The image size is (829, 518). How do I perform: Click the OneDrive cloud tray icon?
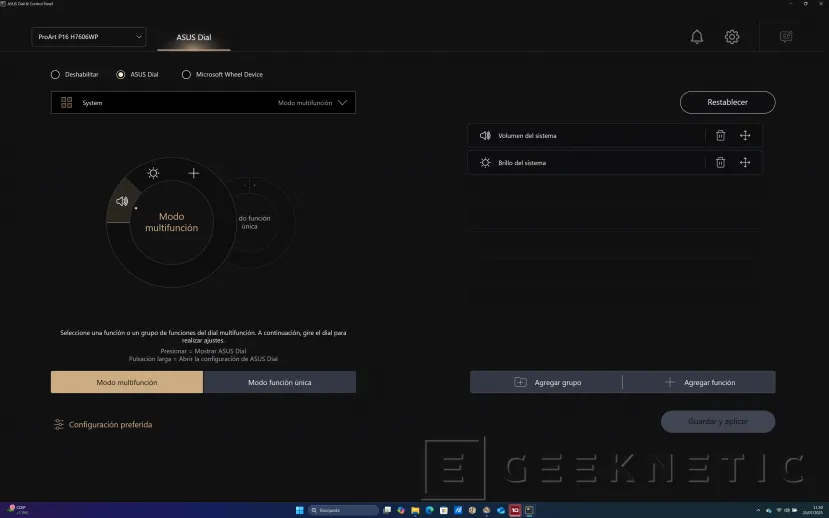(x=769, y=511)
